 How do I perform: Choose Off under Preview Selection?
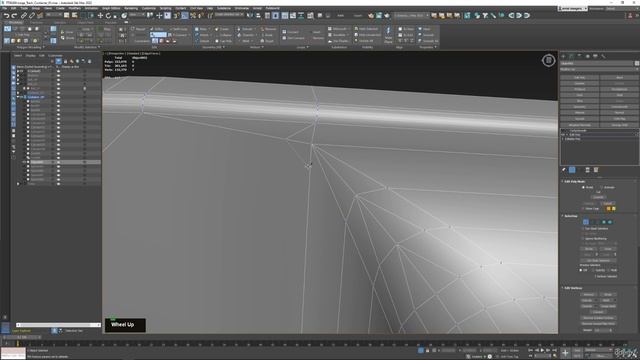point(581,270)
